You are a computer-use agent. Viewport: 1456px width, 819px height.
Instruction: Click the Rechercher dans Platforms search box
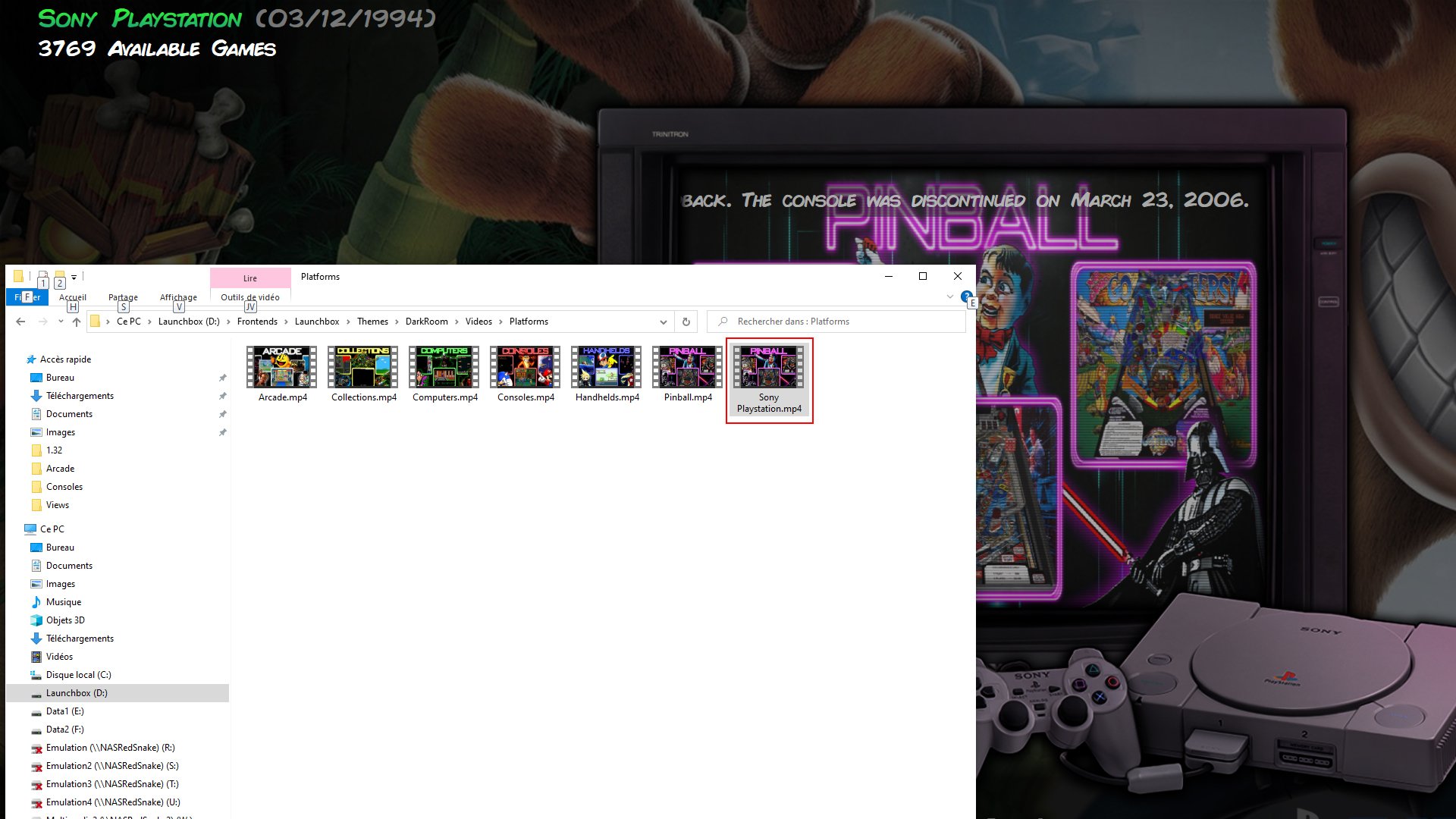(x=836, y=322)
